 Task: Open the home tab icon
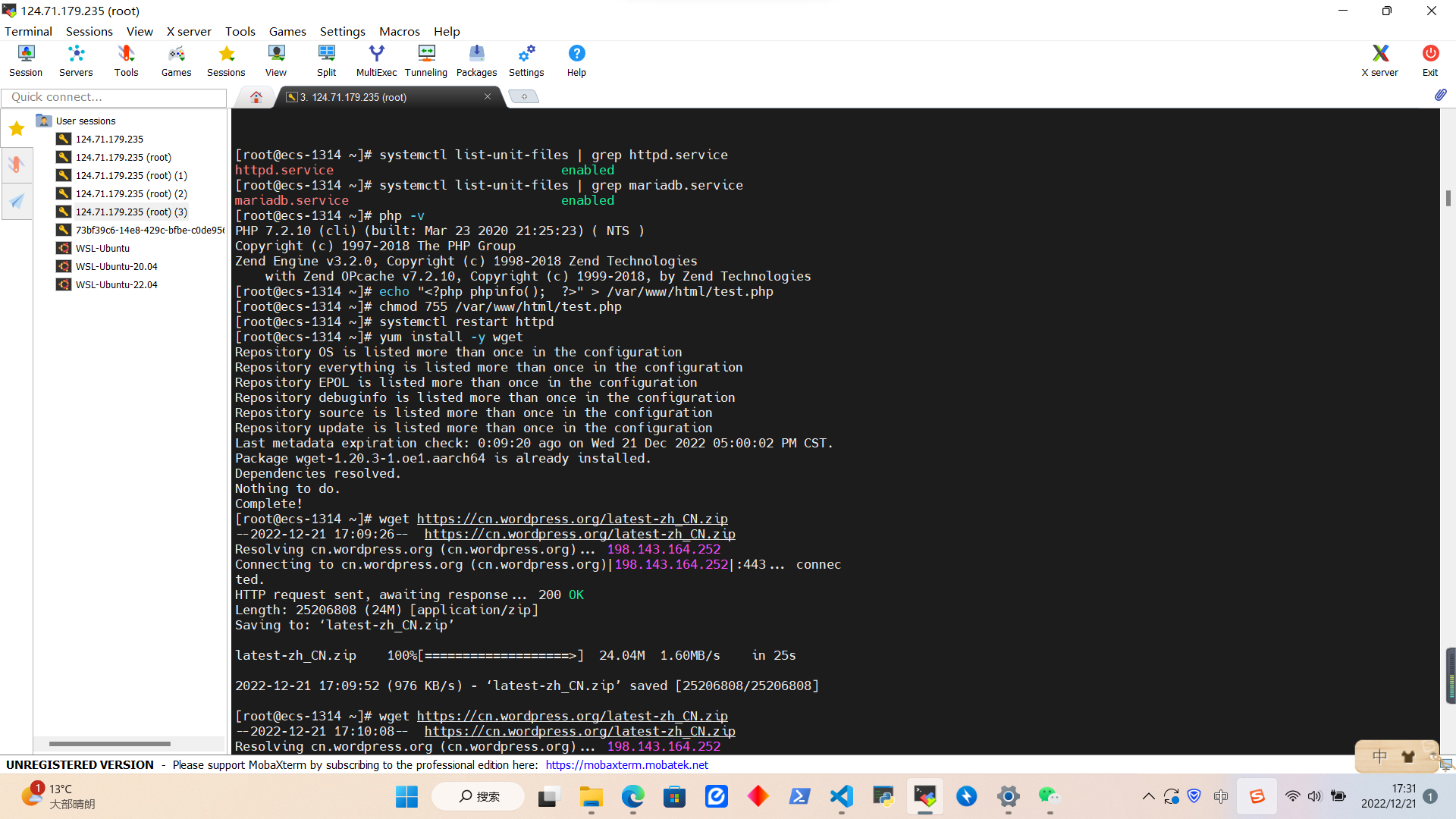pyautogui.click(x=256, y=97)
